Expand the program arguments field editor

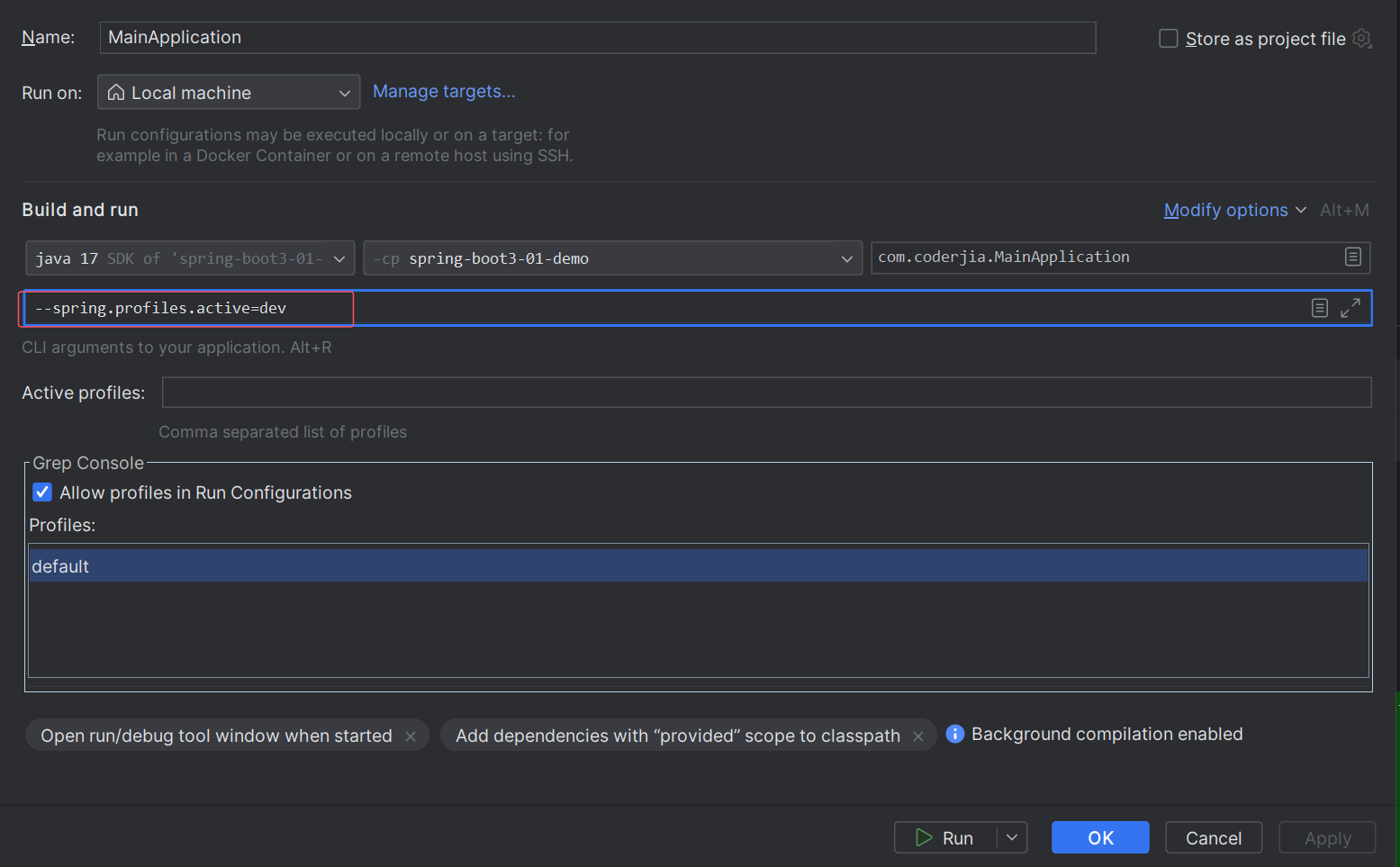tap(1350, 308)
